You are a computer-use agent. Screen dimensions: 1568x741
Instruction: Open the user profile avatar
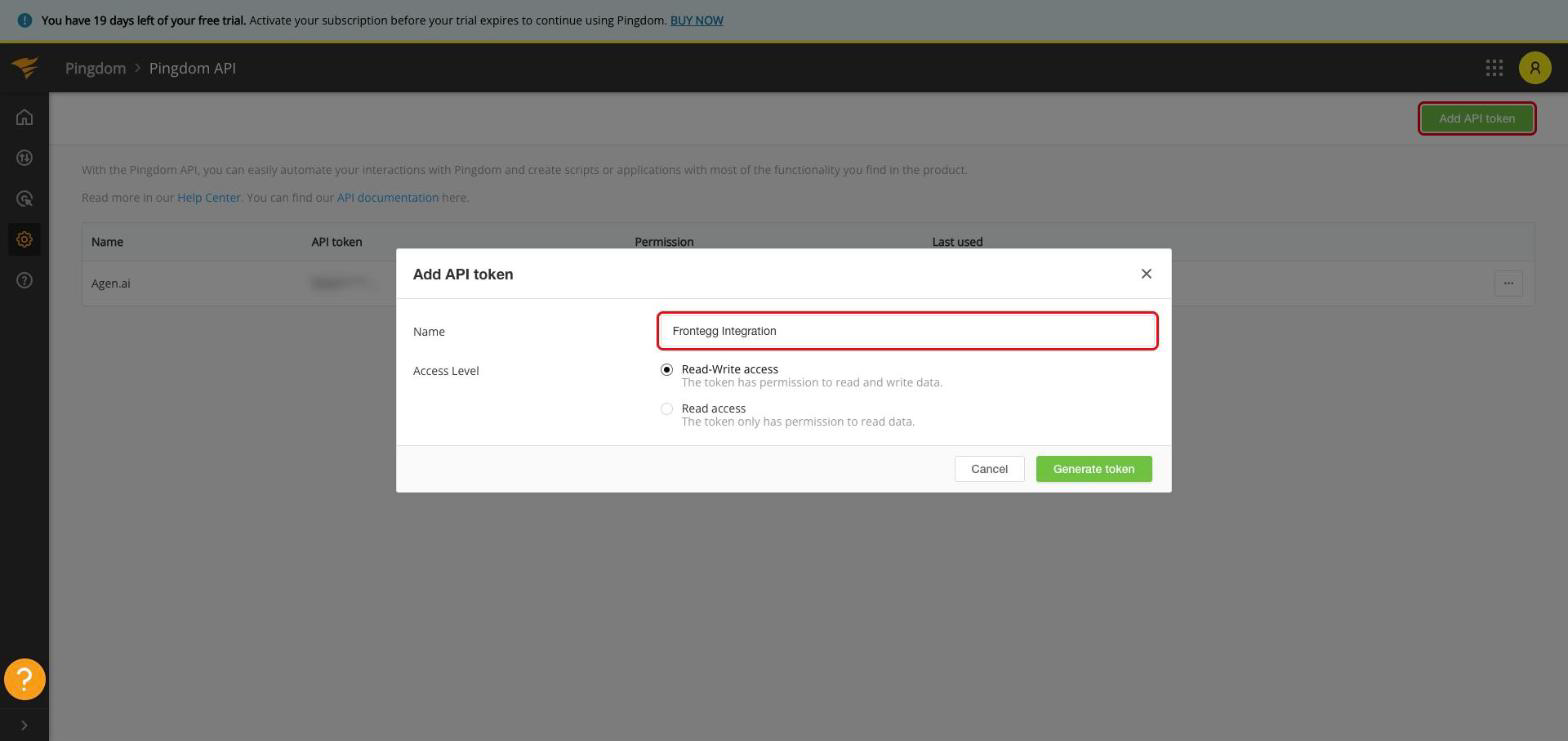pyautogui.click(x=1535, y=68)
